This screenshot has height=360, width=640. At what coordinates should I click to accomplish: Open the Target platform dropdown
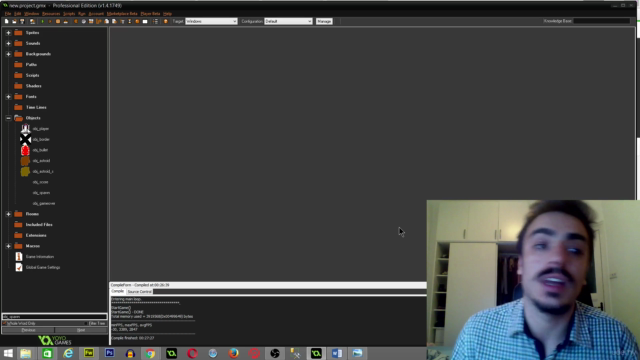211,21
